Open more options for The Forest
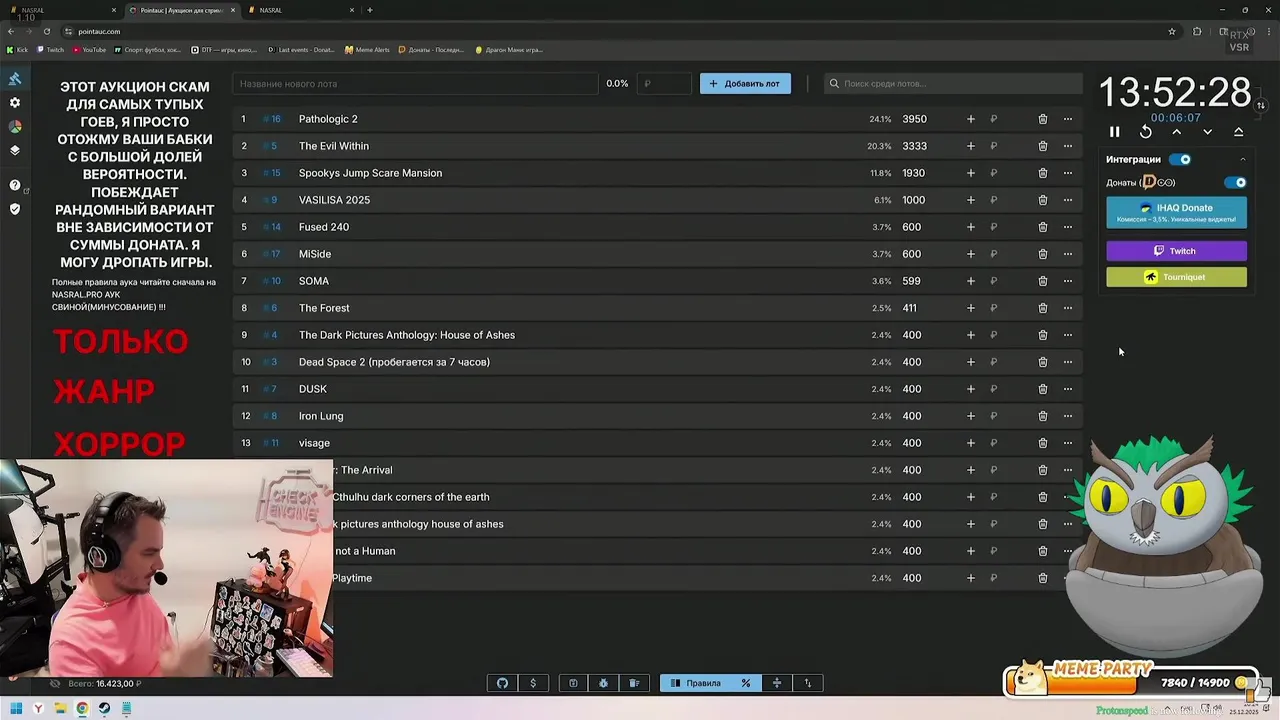The image size is (1280, 720). [1067, 308]
